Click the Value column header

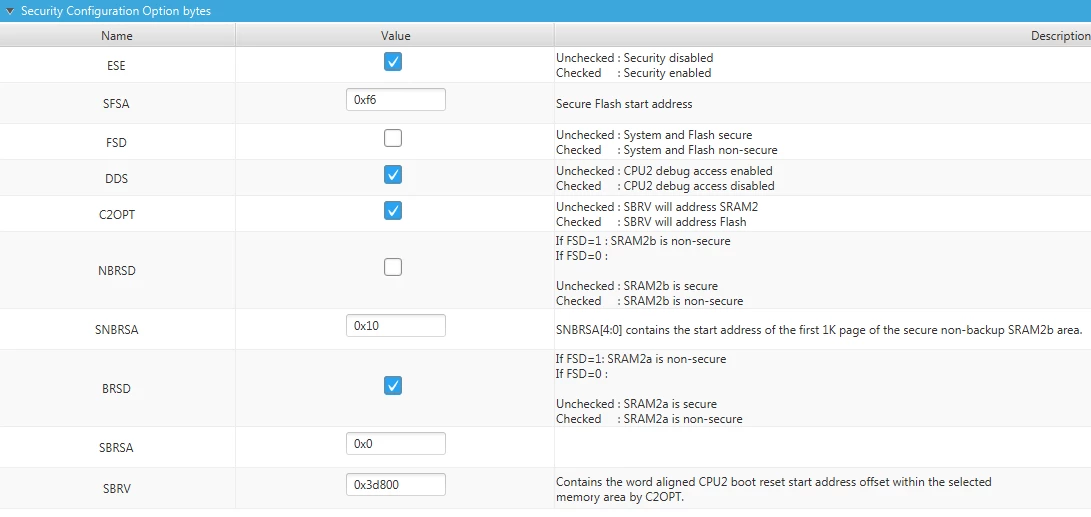395,35
